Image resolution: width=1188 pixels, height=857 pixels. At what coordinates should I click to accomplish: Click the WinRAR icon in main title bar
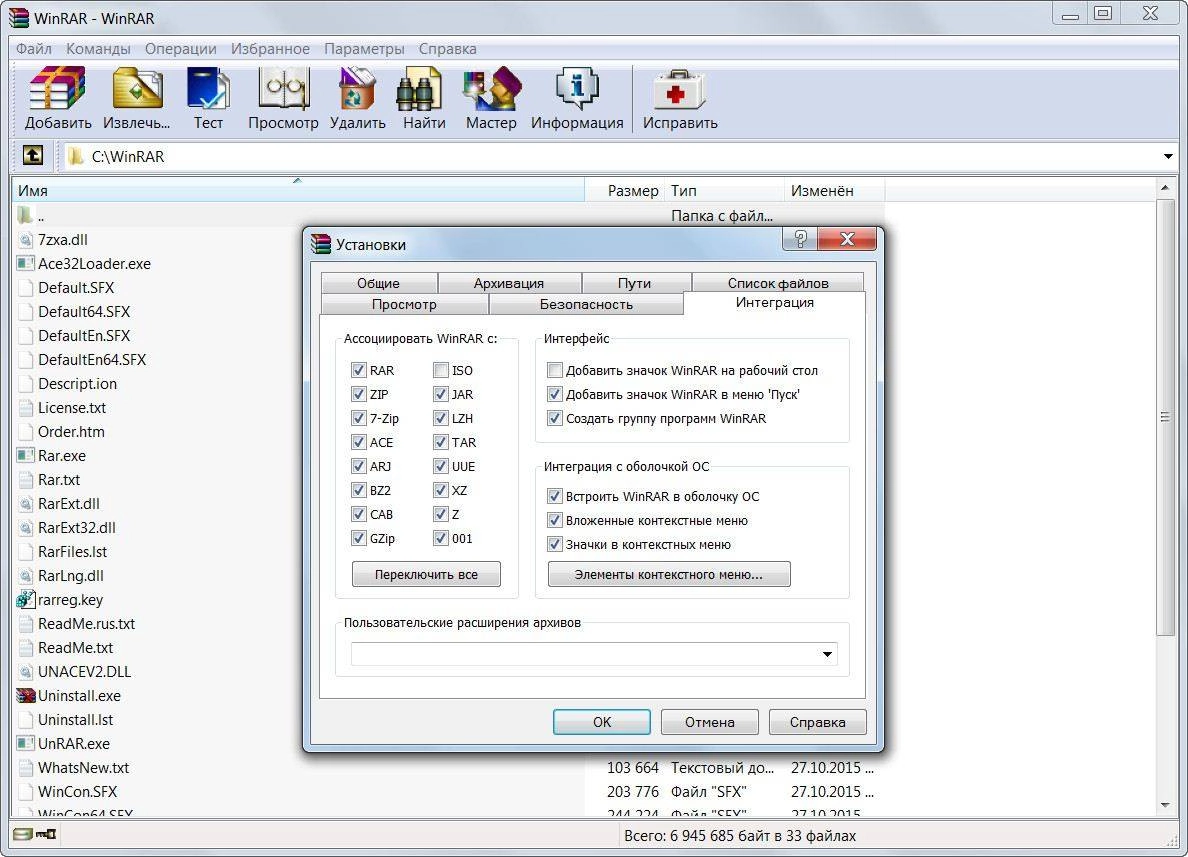click(19, 17)
